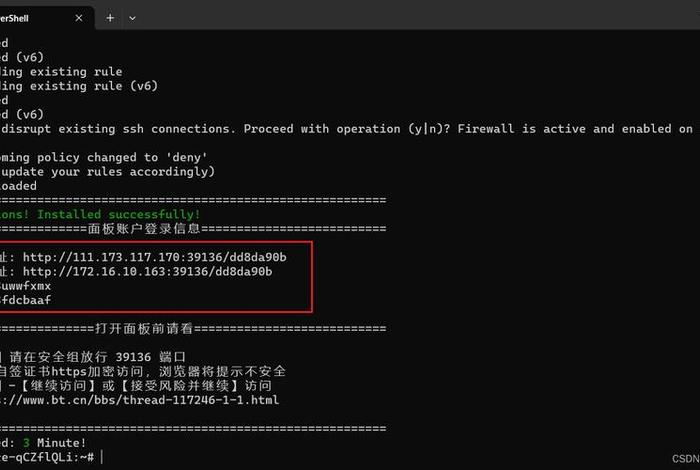Open a new terminal tab
Viewport: 700px width, 470px height.
pos(110,18)
